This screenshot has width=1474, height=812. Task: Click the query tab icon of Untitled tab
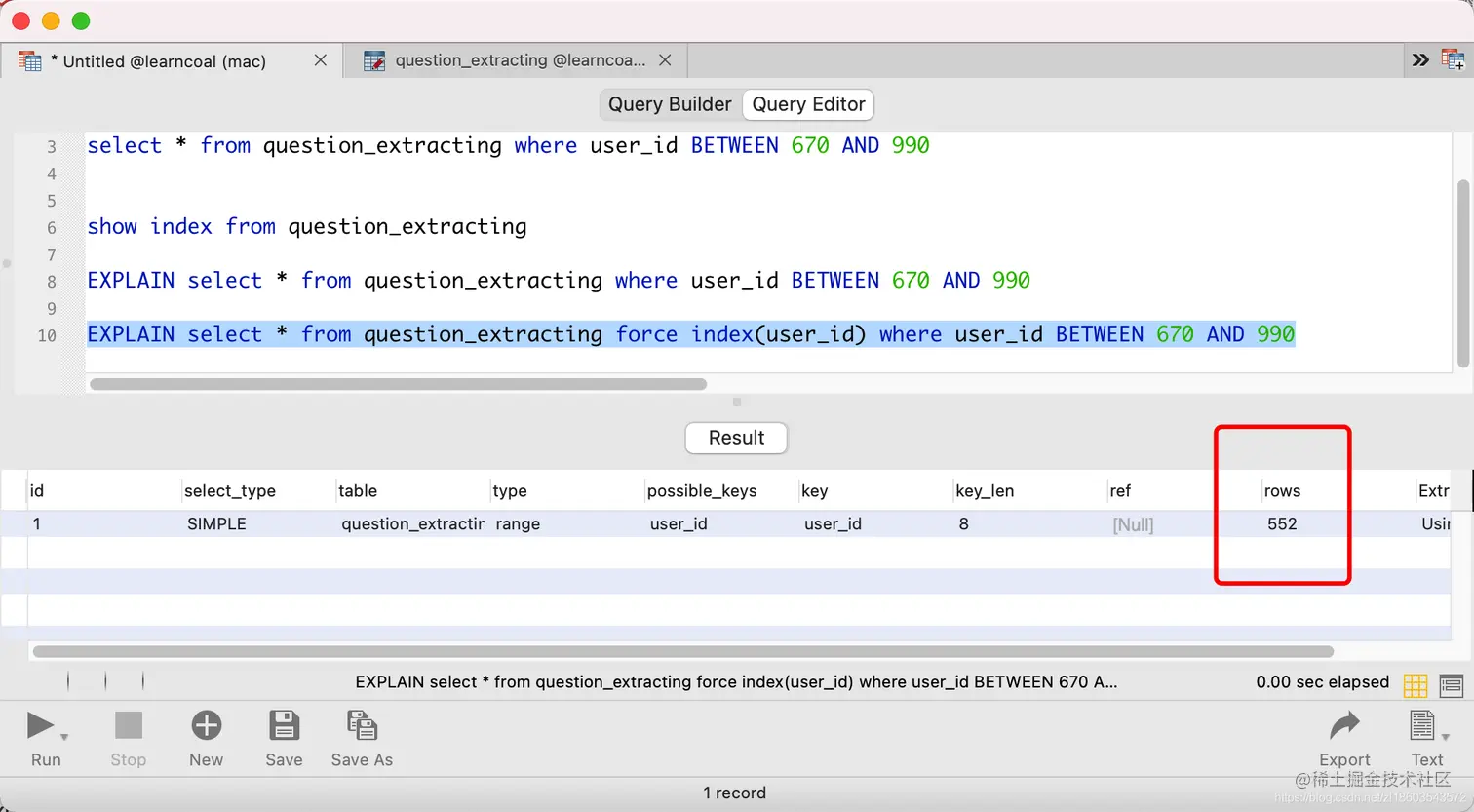[x=30, y=61]
